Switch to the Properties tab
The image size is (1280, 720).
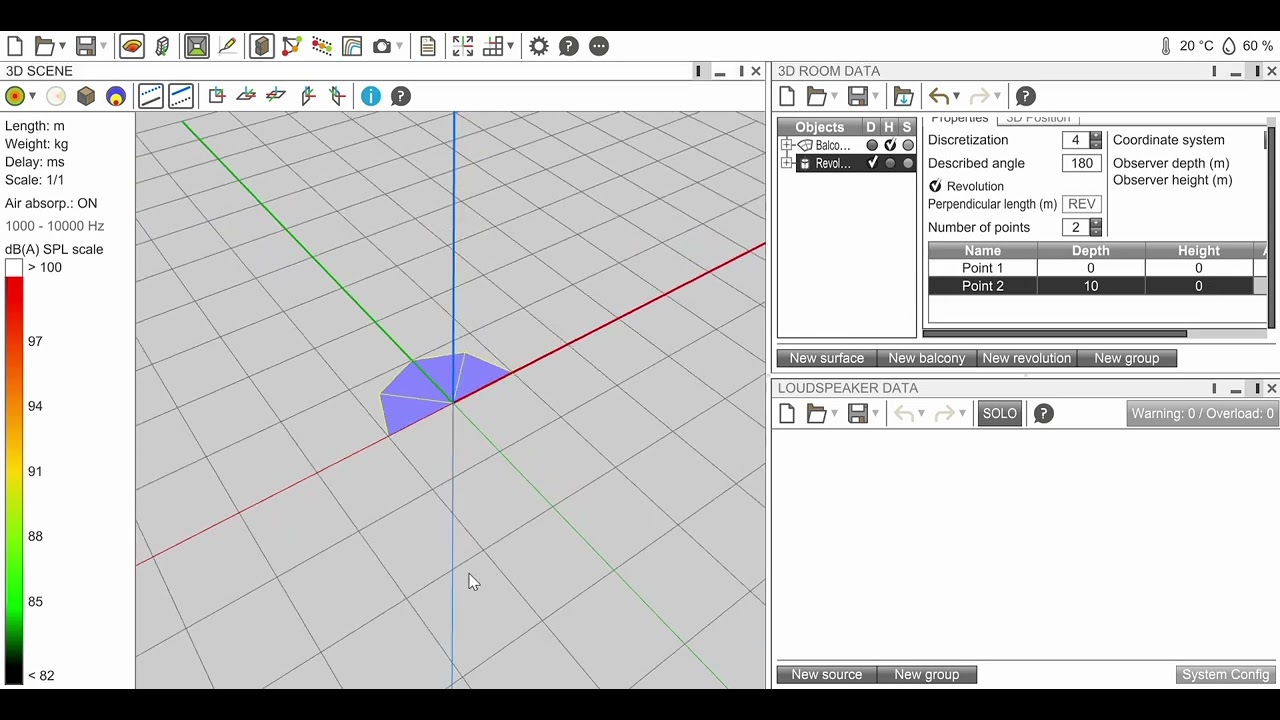coord(960,118)
